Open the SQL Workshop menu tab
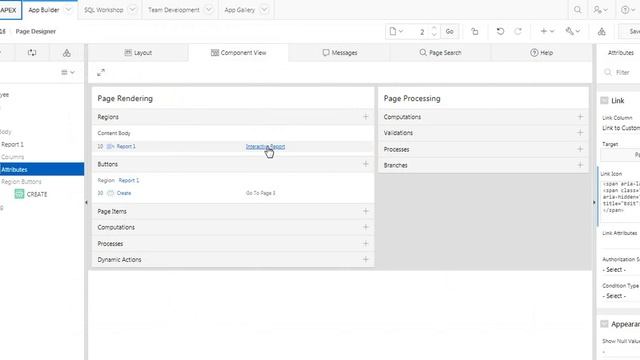 tap(103, 10)
